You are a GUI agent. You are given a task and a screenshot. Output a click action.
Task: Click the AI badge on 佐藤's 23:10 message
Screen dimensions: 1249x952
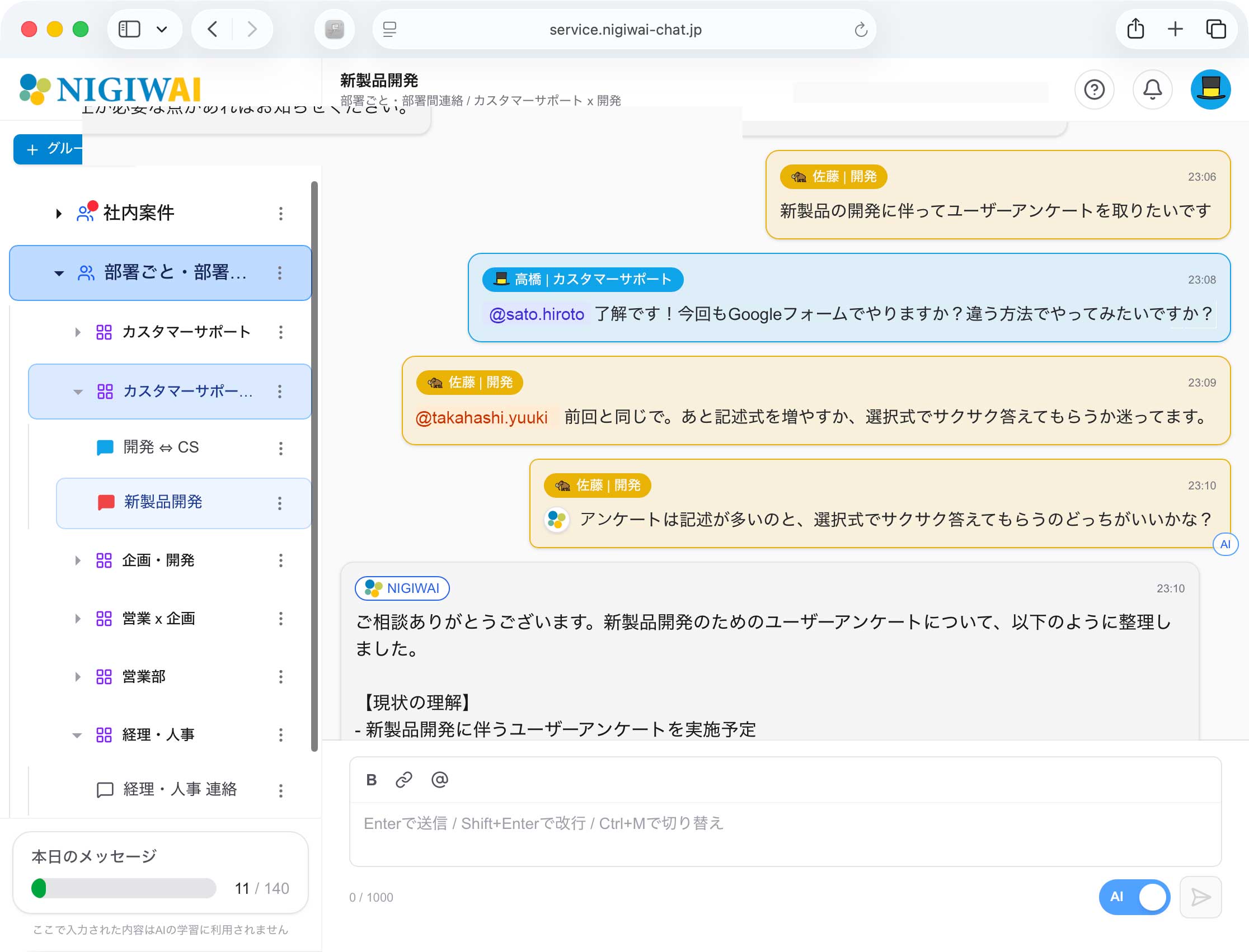click(x=1225, y=545)
